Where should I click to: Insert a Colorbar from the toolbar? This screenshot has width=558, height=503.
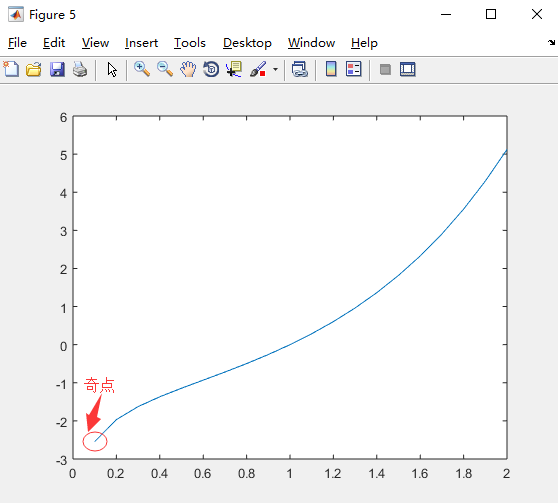coord(331,69)
